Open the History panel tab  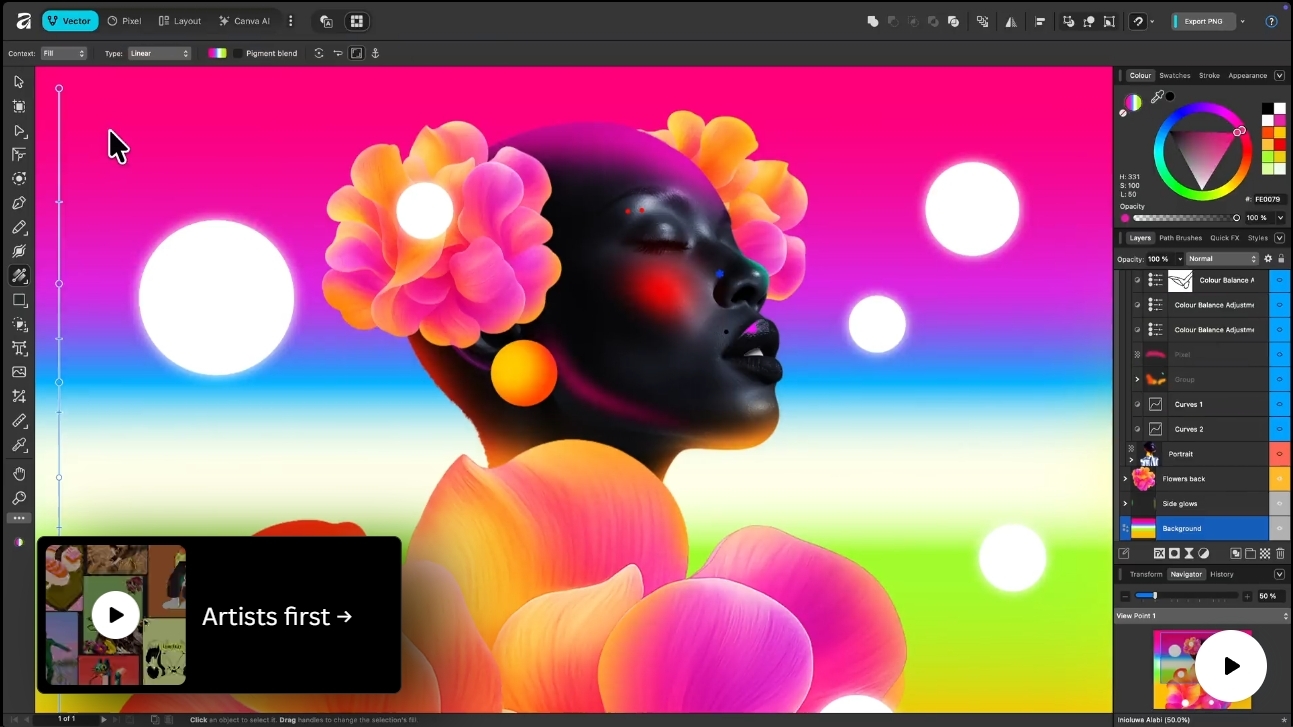tap(1222, 574)
